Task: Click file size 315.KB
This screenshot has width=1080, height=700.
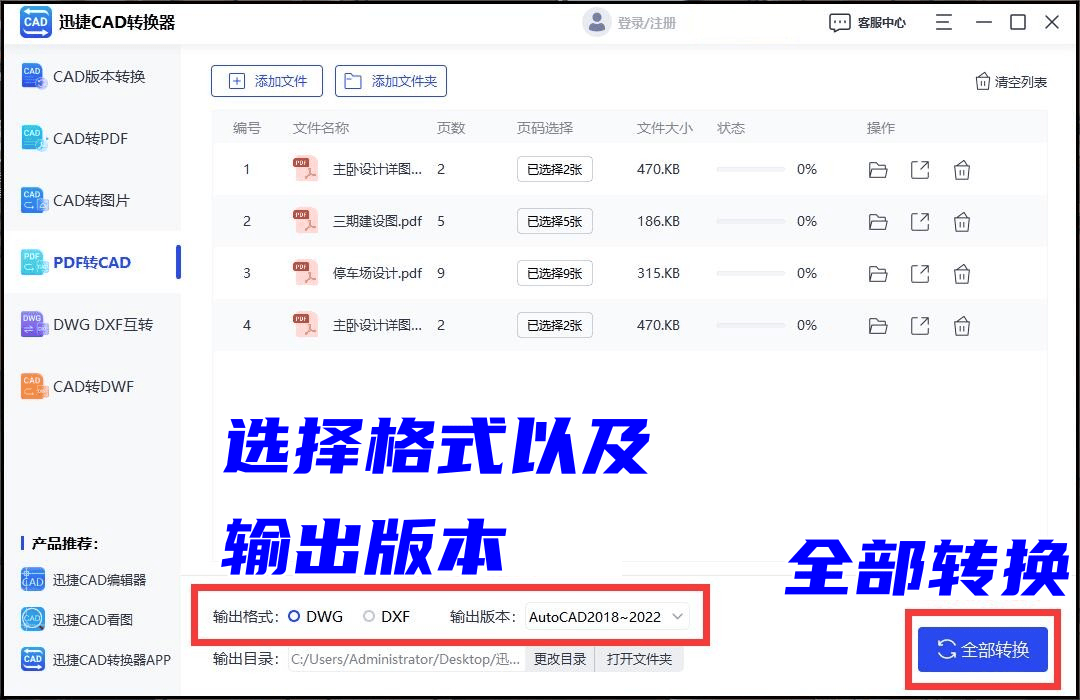Action: (x=658, y=273)
